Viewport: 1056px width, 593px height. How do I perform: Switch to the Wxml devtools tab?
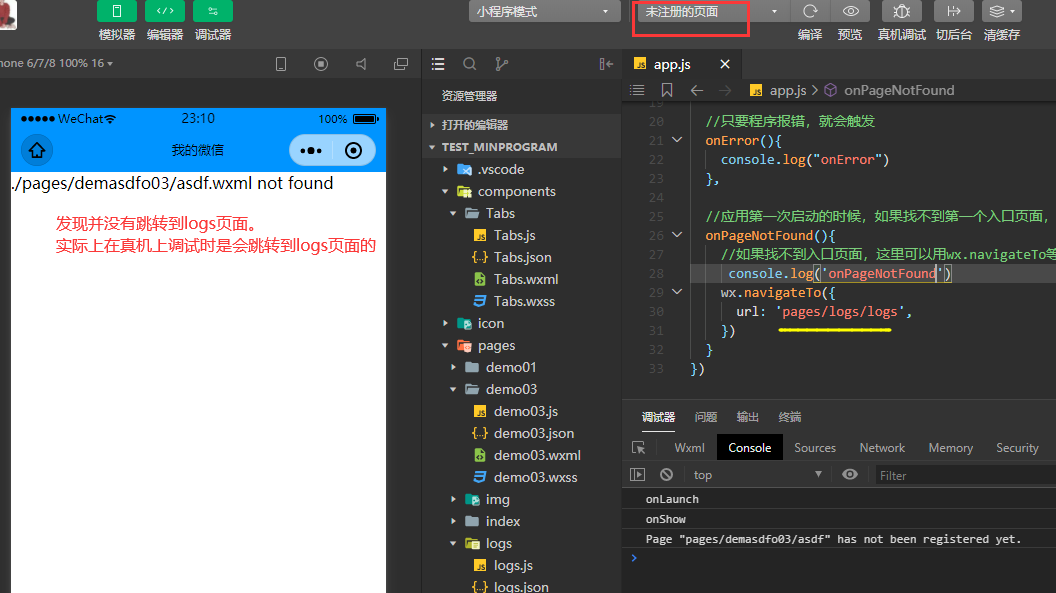click(x=689, y=448)
